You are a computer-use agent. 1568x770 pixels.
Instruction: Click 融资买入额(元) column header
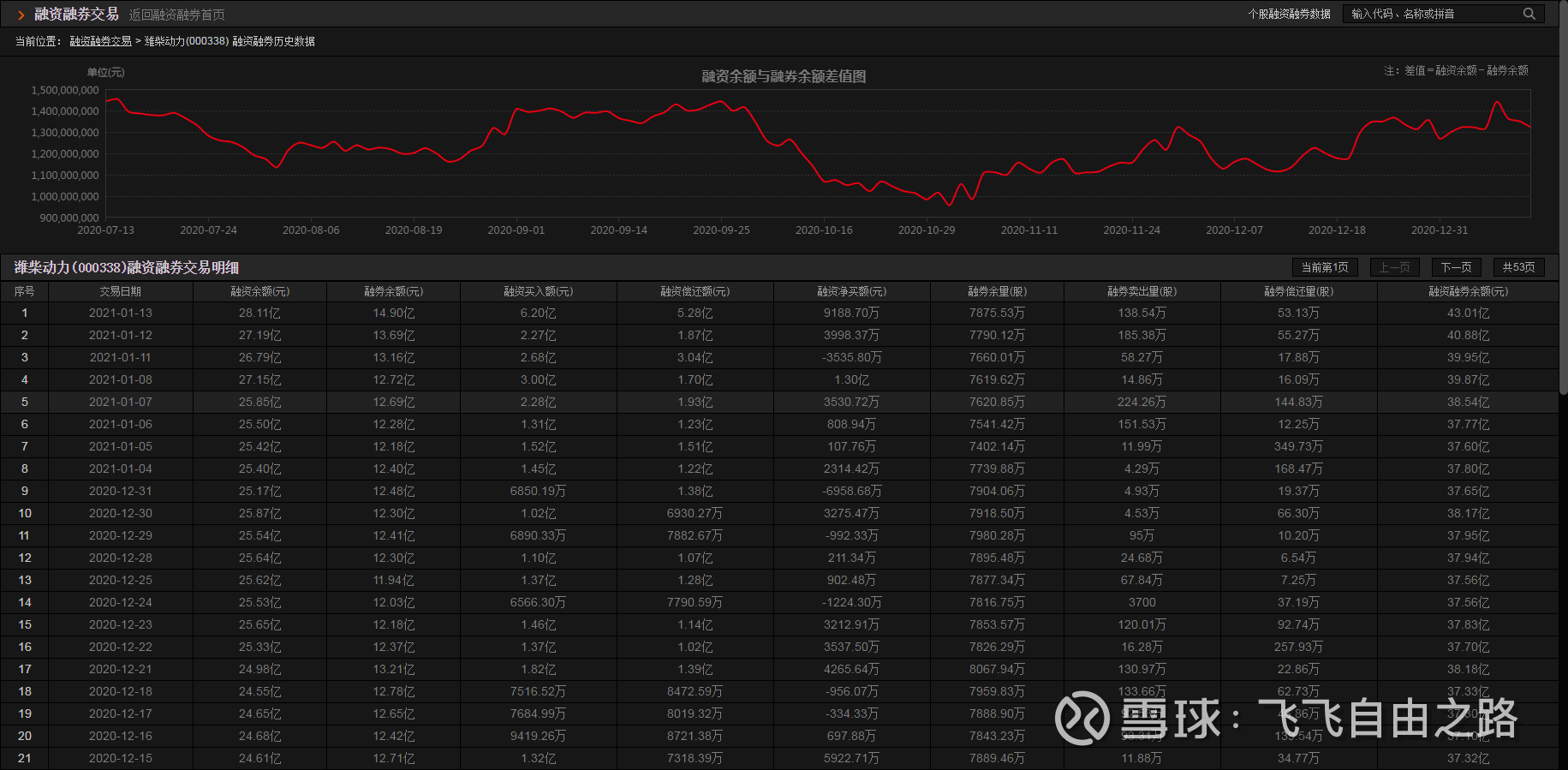[x=539, y=291]
